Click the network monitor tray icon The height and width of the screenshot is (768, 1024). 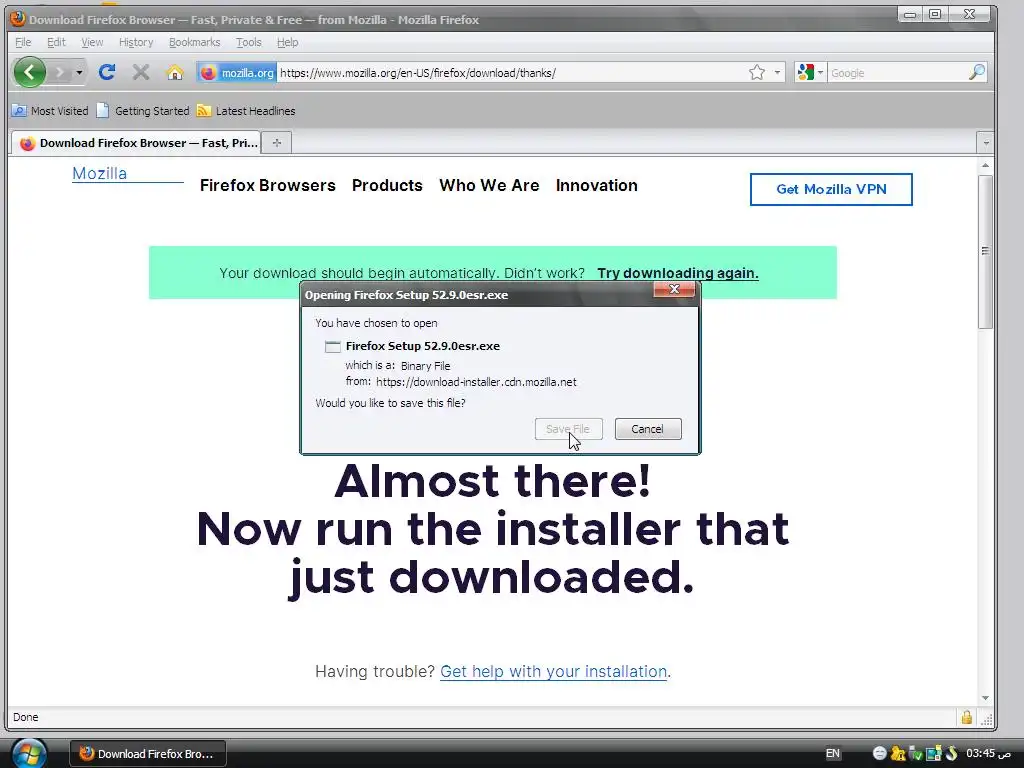(x=933, y=754)
